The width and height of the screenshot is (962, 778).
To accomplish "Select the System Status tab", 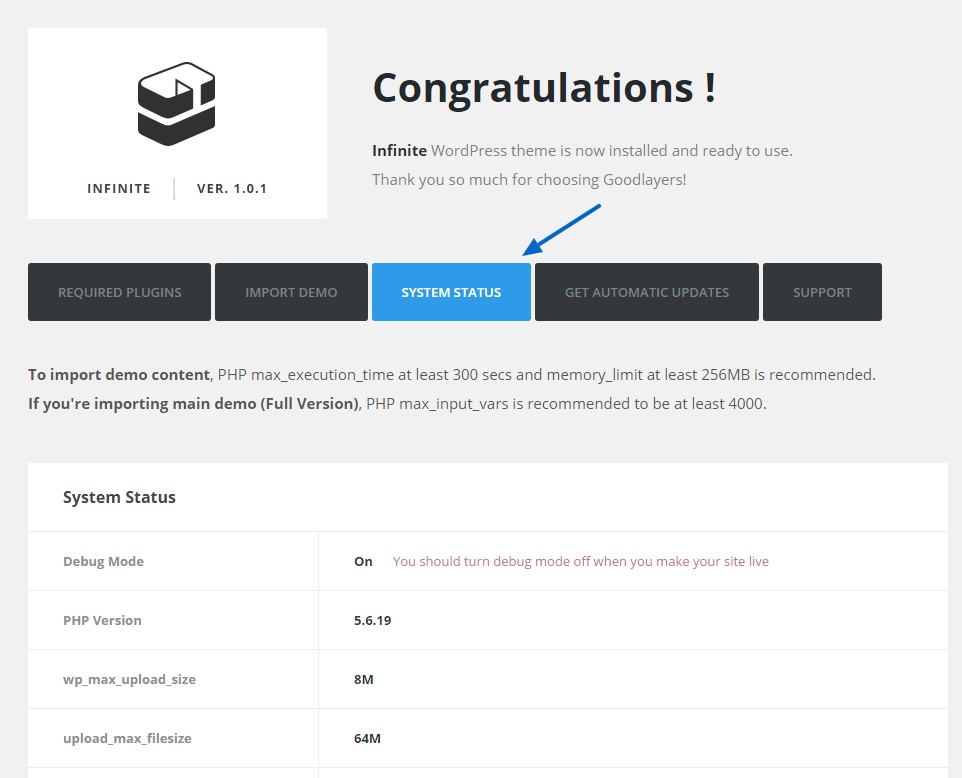I will [x=451, y=292].
